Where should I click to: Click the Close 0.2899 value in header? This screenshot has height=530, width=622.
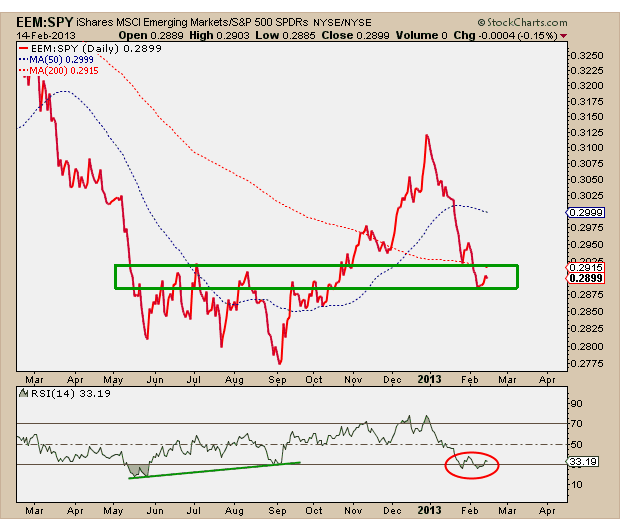point(355,35)
